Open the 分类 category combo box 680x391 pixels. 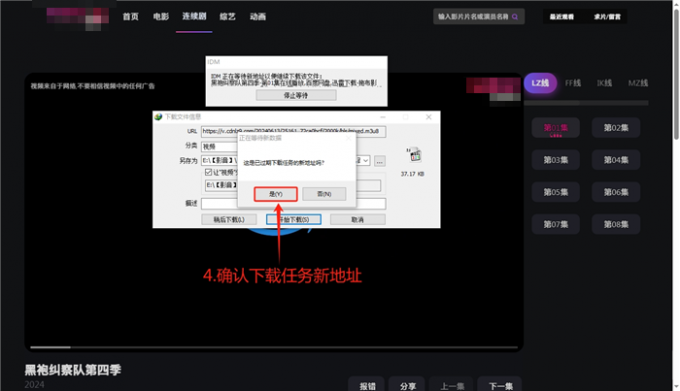[x=219, y=147]
